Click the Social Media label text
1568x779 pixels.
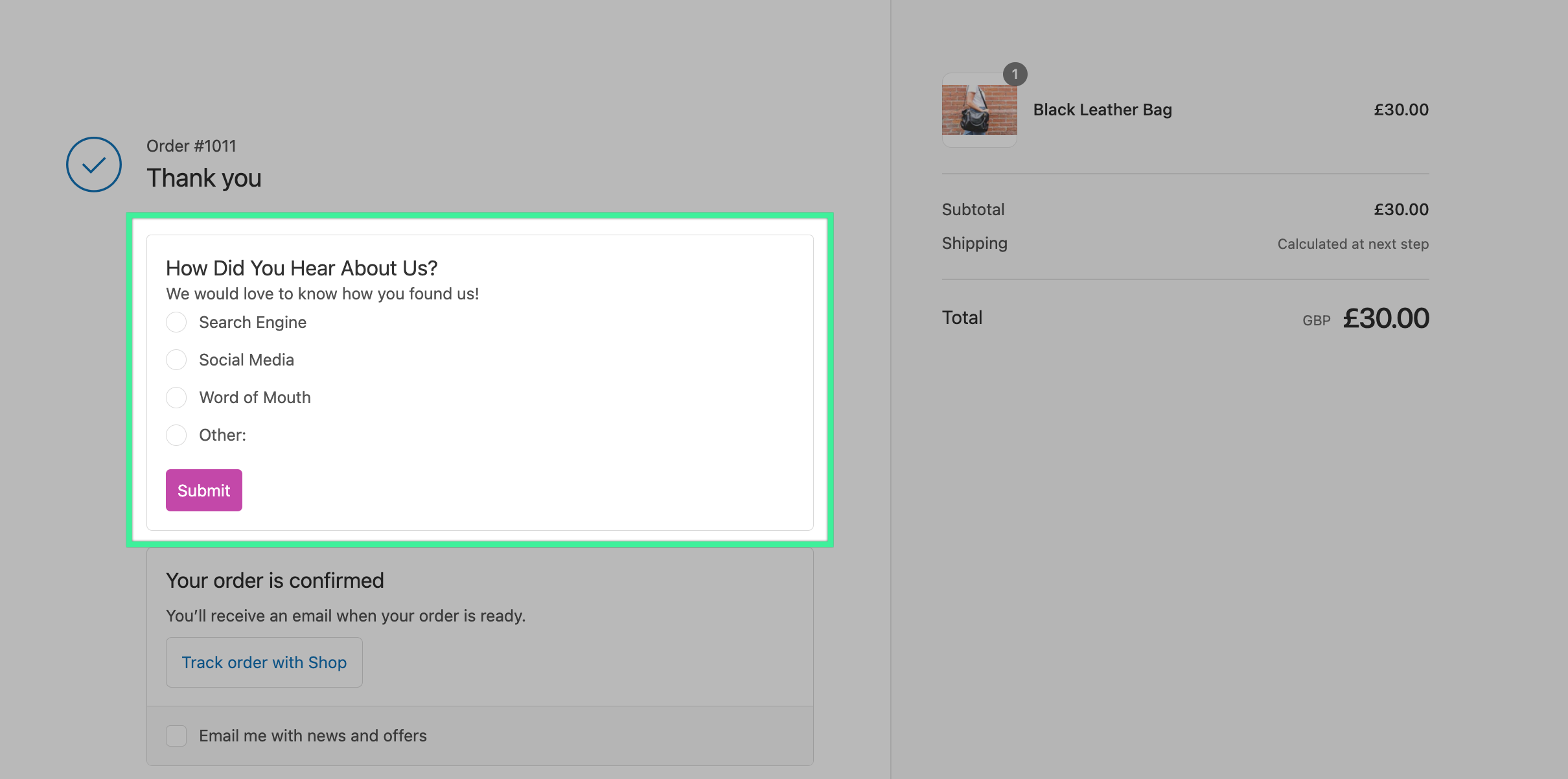tap(246, 360)
